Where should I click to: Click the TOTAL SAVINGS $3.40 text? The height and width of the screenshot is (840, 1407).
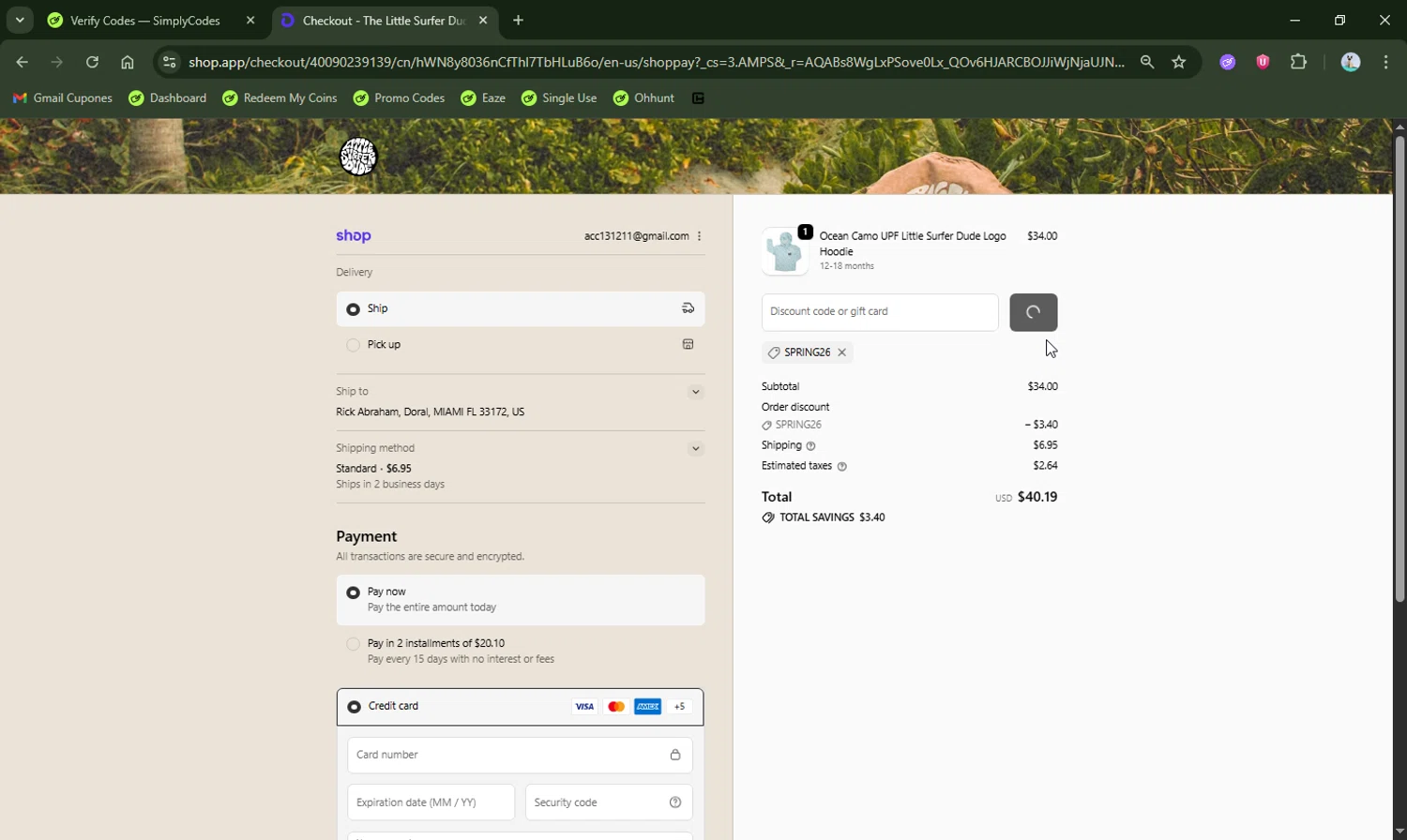coord(832,517)
